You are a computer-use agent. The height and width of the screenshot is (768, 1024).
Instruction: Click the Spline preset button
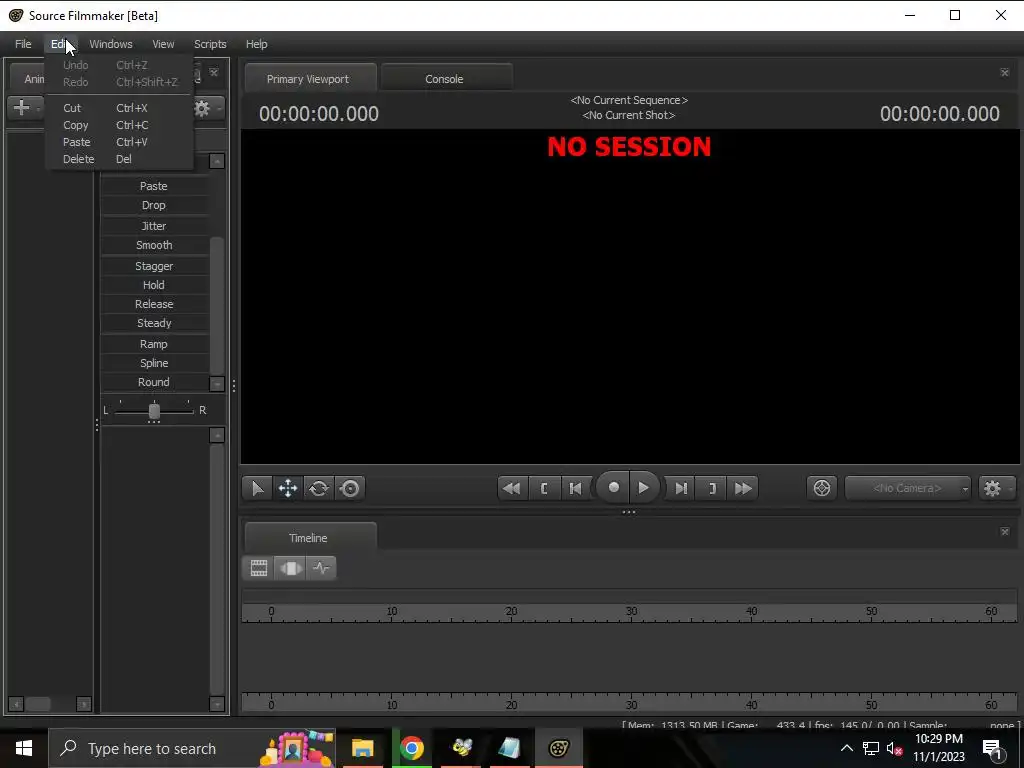coord(154,363)
